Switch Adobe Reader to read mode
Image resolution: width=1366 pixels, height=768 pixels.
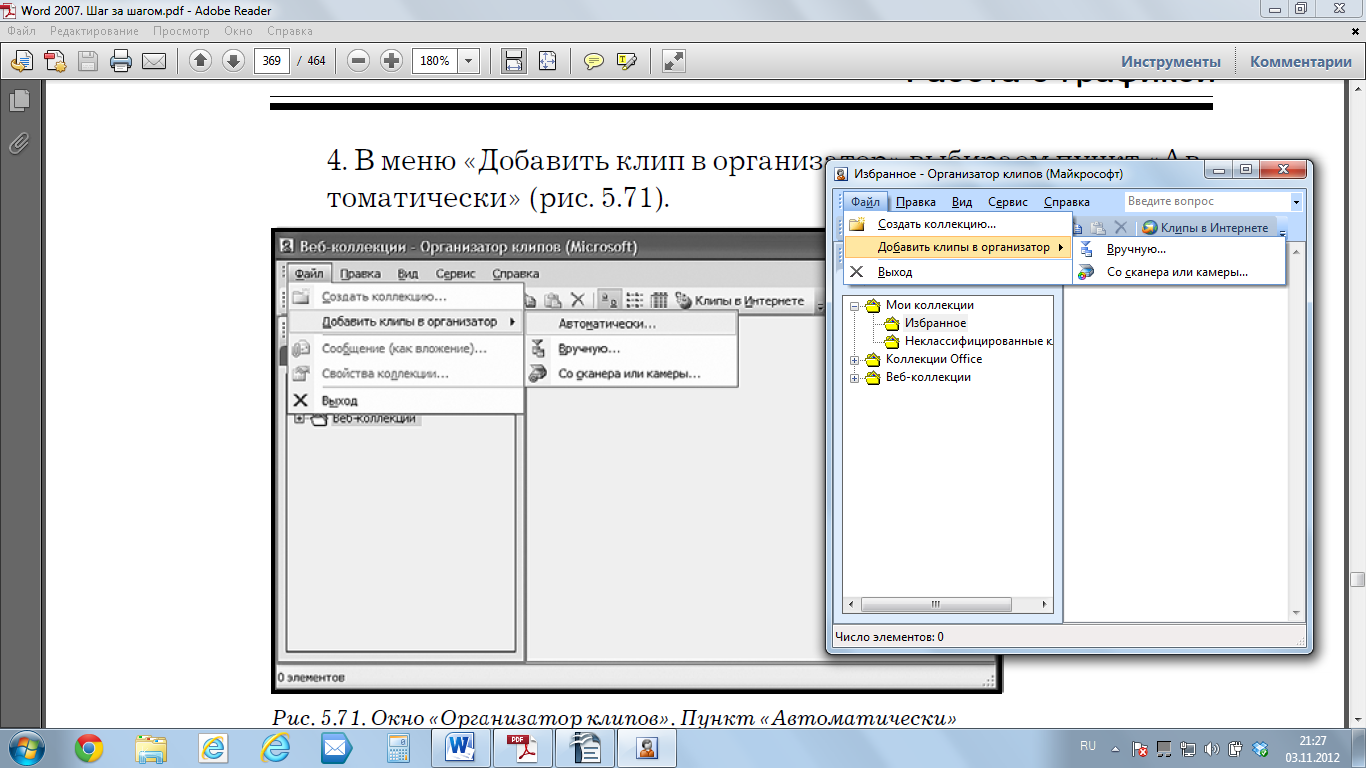673,61
